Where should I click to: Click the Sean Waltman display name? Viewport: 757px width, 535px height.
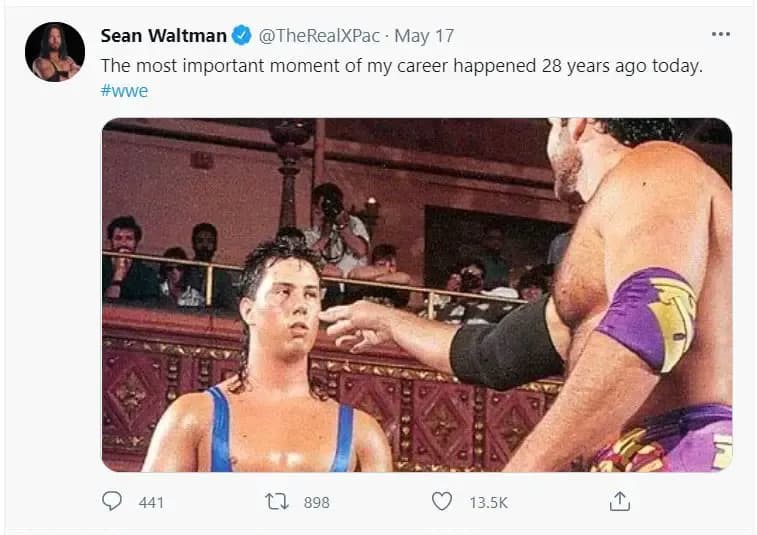tap(164, 36)
